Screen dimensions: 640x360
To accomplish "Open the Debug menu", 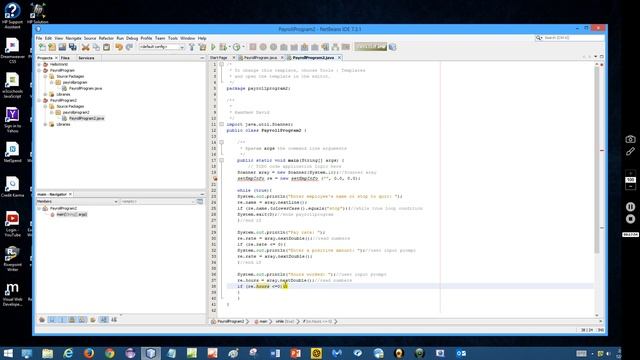I will tap(132, 38).
